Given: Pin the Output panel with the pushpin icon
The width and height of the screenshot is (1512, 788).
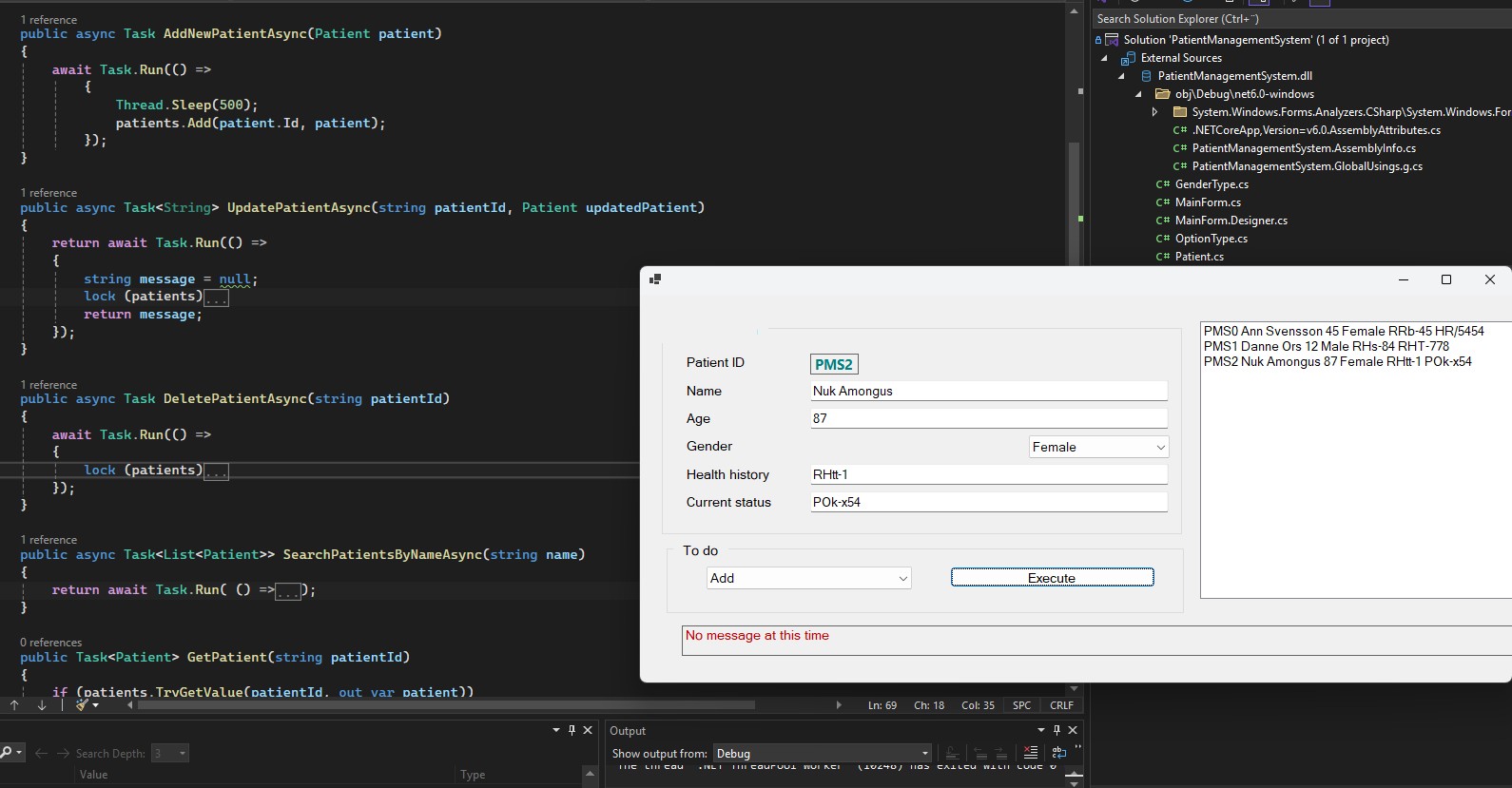Looking at the screenshot, I should tap(1056, 730).
